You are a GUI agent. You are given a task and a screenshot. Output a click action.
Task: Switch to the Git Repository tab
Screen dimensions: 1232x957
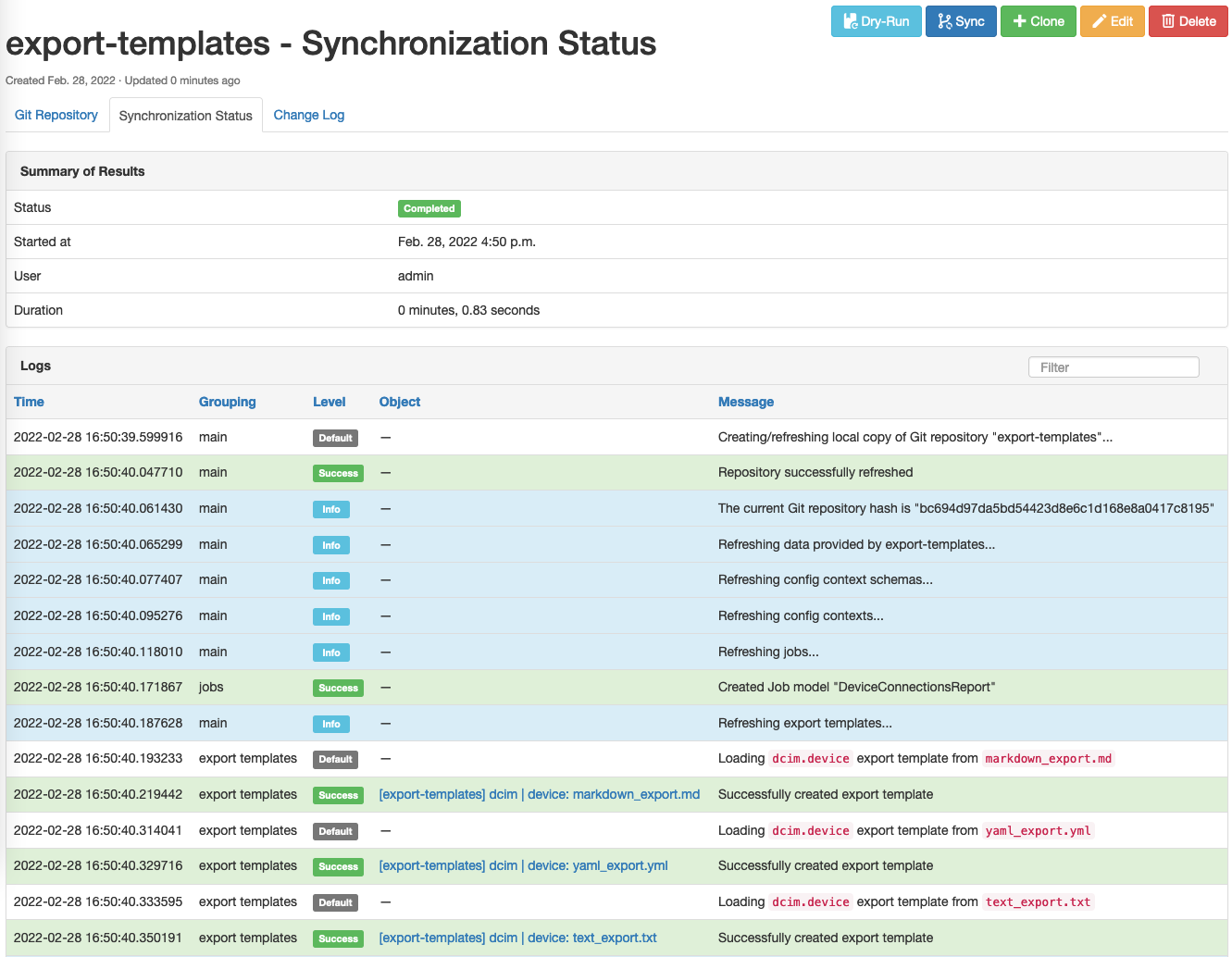click(56, 114)
